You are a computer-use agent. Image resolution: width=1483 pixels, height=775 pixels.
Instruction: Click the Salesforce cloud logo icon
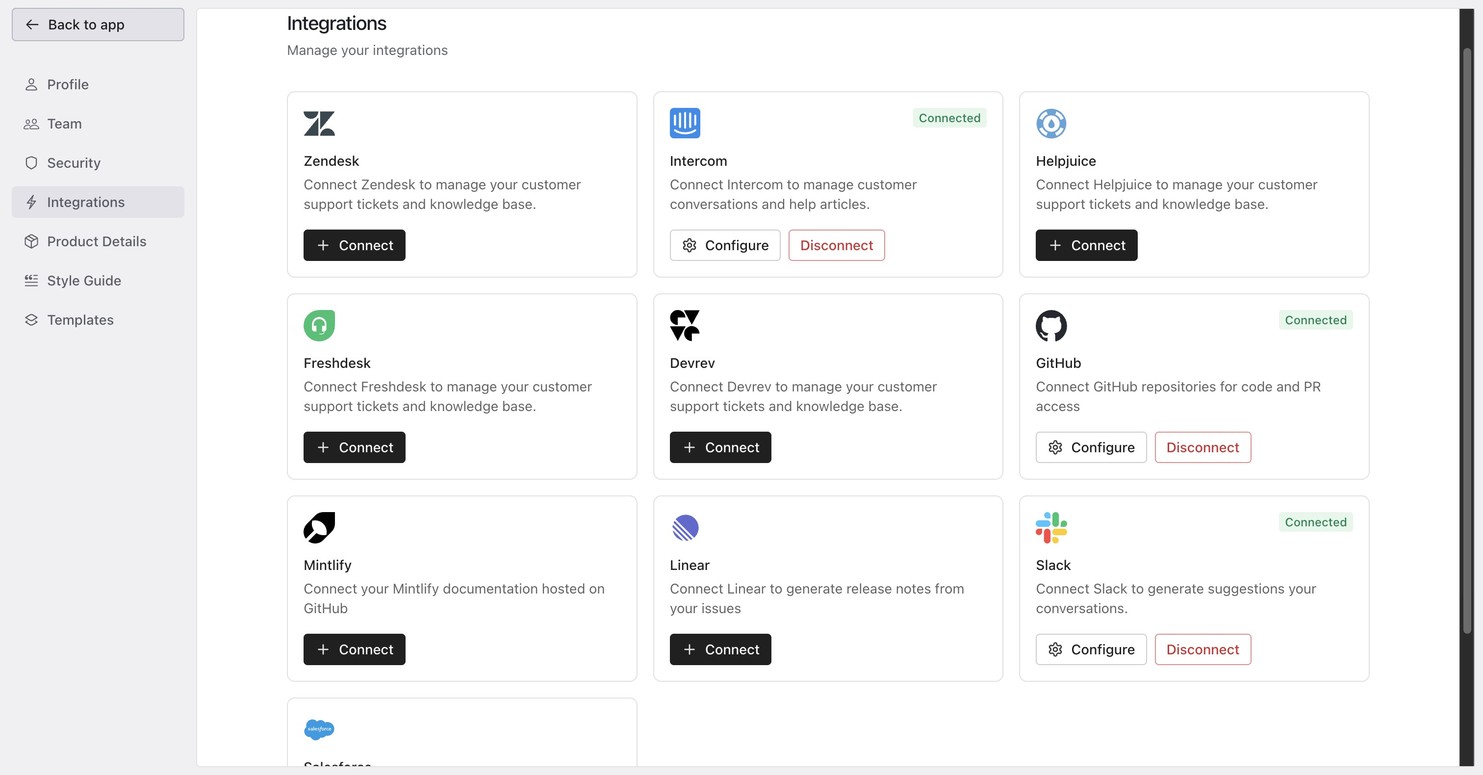[319, 729]
